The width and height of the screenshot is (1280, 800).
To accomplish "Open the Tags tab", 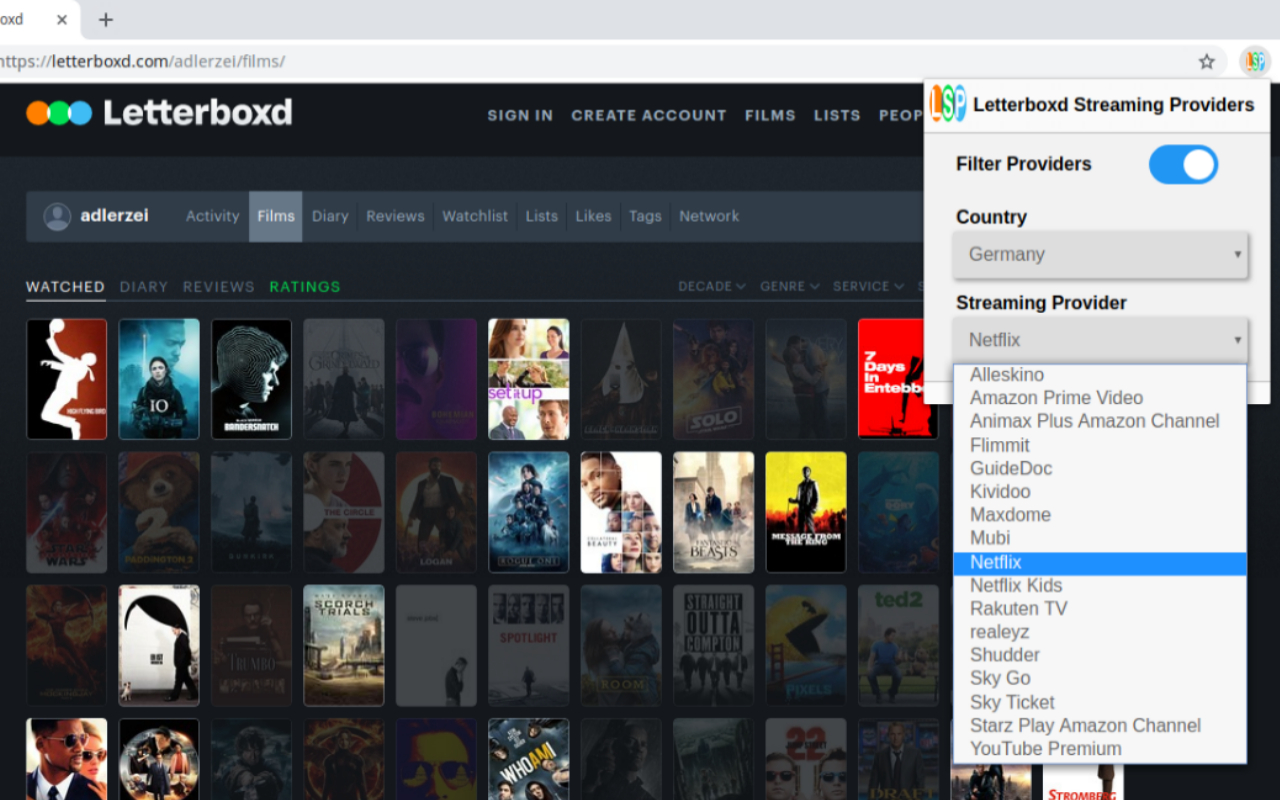I will (x=645, y=216).
